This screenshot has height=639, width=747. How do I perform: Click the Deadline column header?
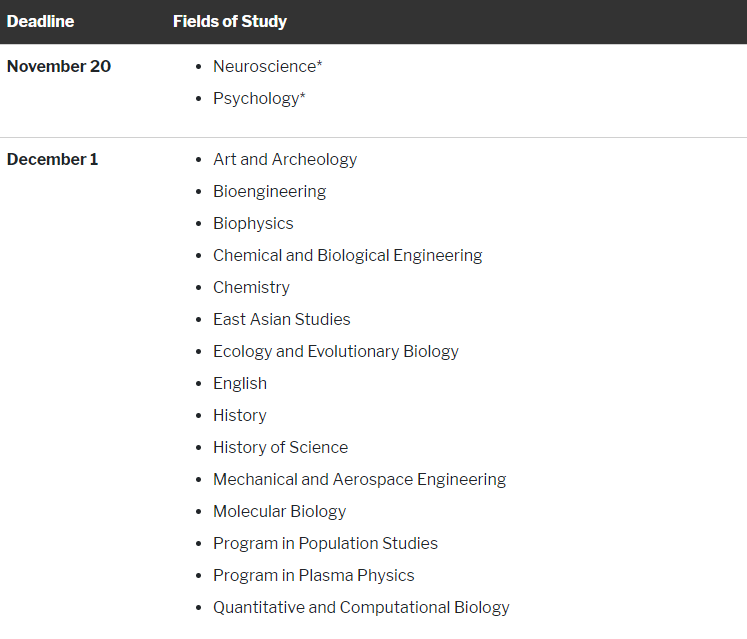point(40,21)
